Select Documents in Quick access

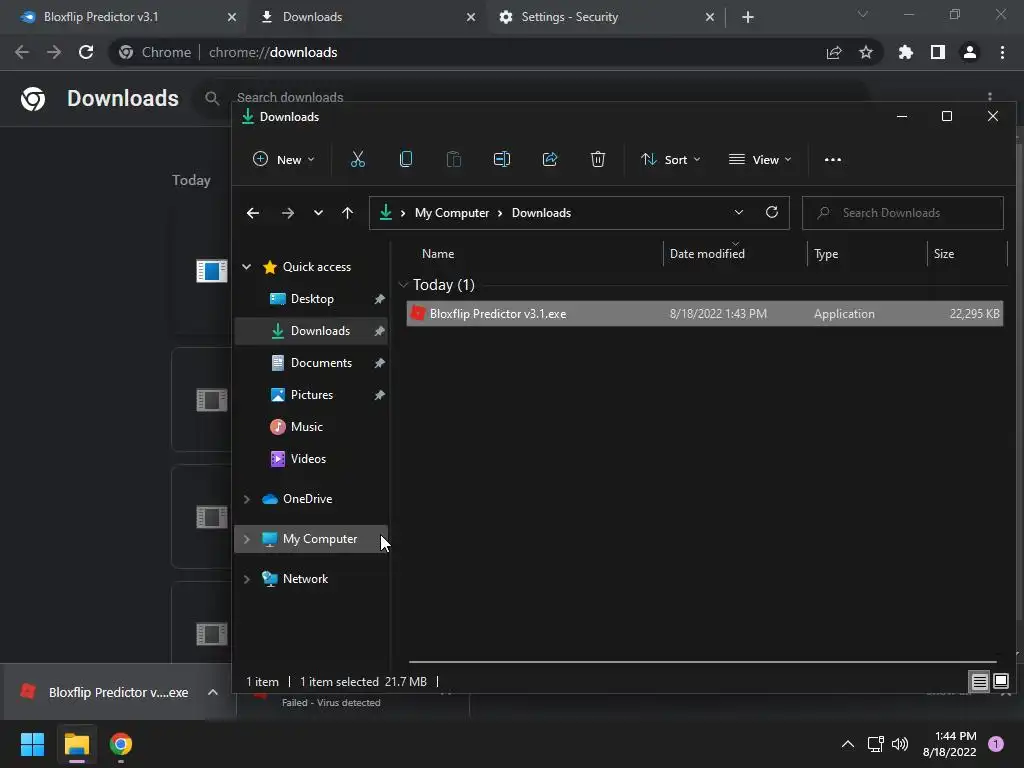[312, 362]
